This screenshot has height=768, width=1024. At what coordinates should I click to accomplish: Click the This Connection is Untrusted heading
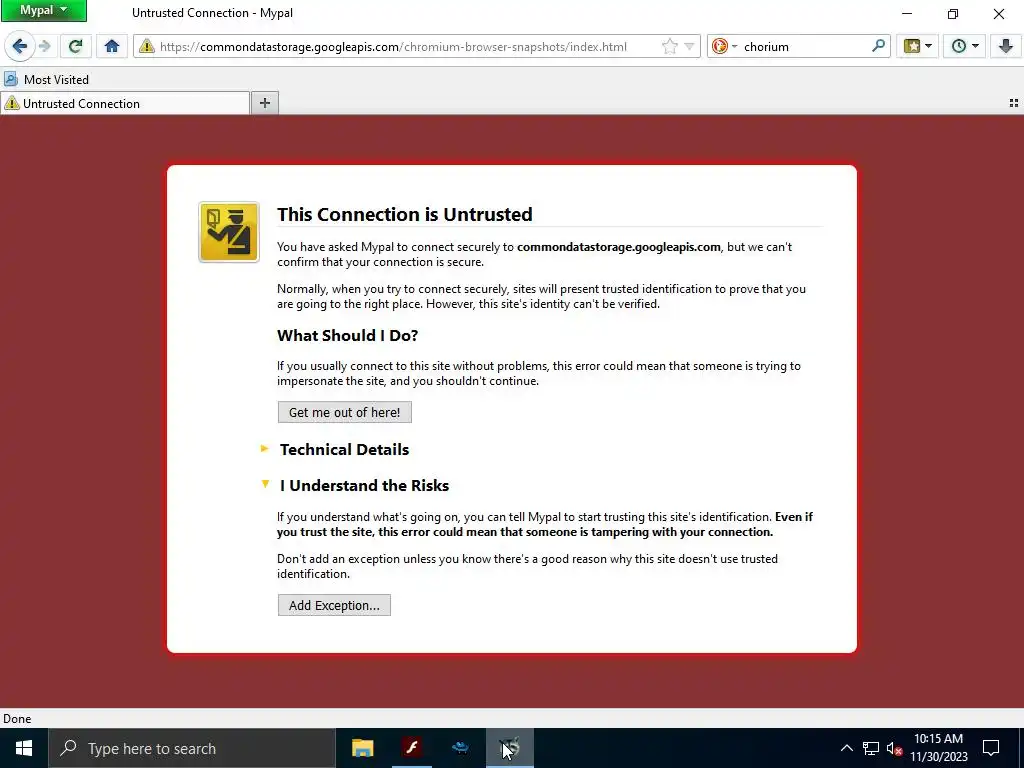[x=405, y=214]
